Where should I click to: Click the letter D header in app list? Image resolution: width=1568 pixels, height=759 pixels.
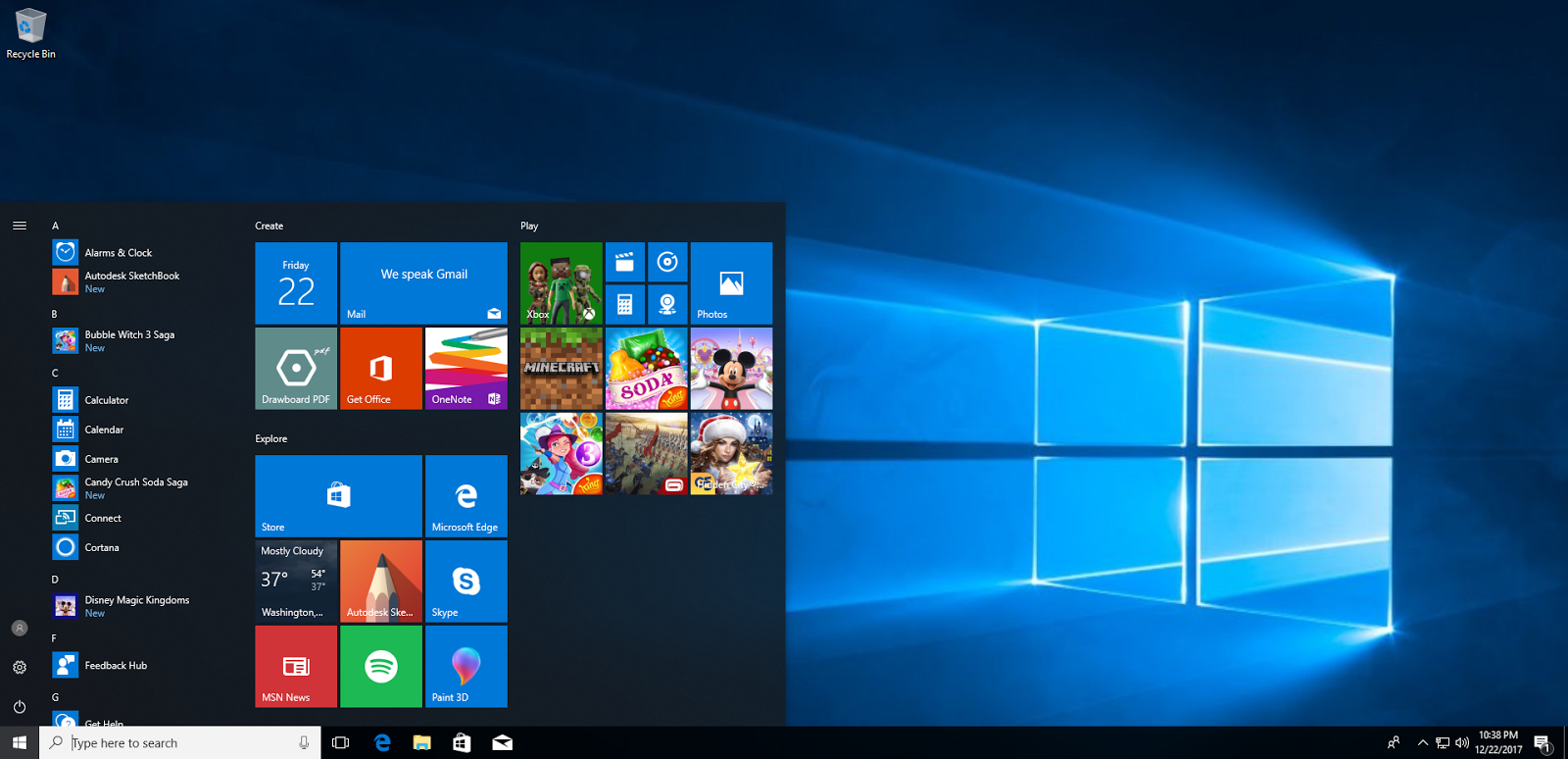pyautogui.click(x=55, y=580)
